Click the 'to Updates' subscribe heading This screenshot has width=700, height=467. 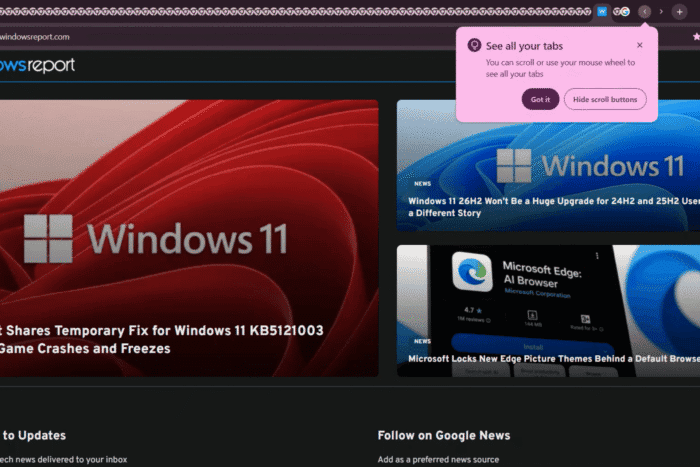click(x=33, y=435)
